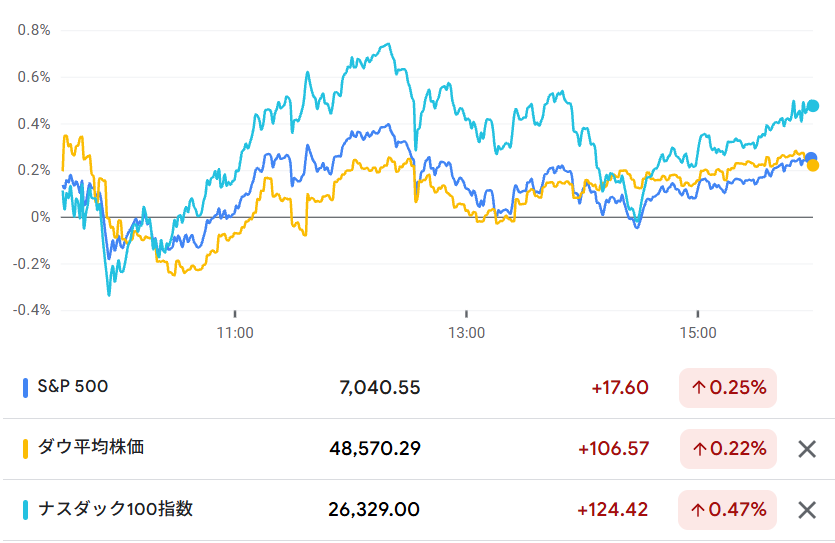Viewport: 835px width, 543px height.
Task: Click the 0.25% change badge
Action: (x=728, y=388)
